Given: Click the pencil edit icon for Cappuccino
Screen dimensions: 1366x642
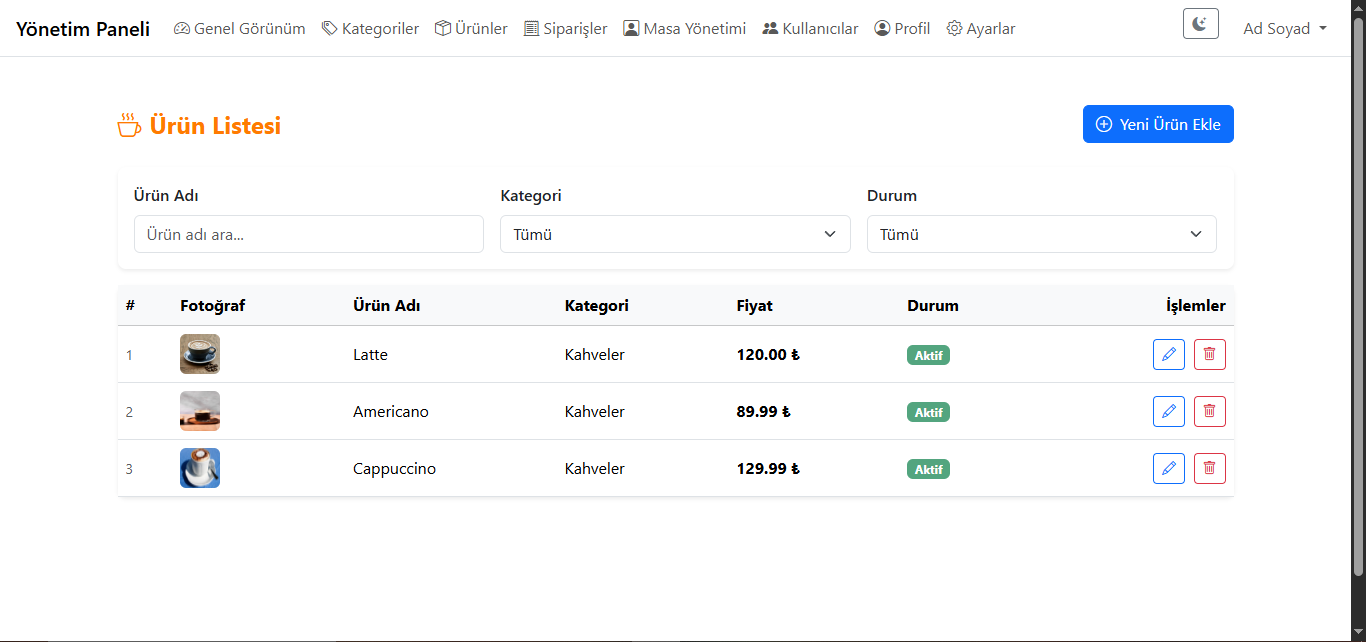Looking at the screenshot, I should click(1168, 468).
